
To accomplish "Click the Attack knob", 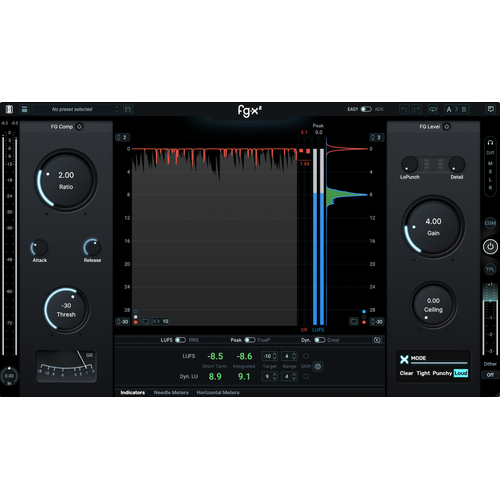I will tap(40, 248).
